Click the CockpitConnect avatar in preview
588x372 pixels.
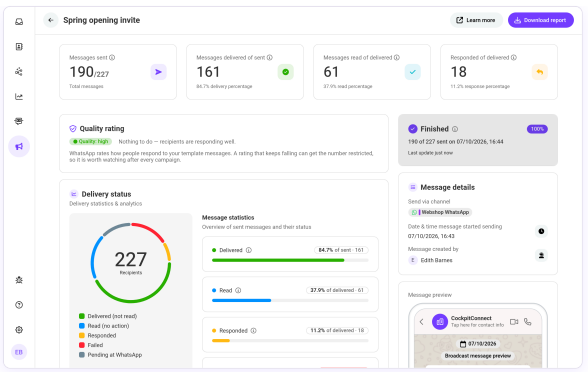click(440, 322)
